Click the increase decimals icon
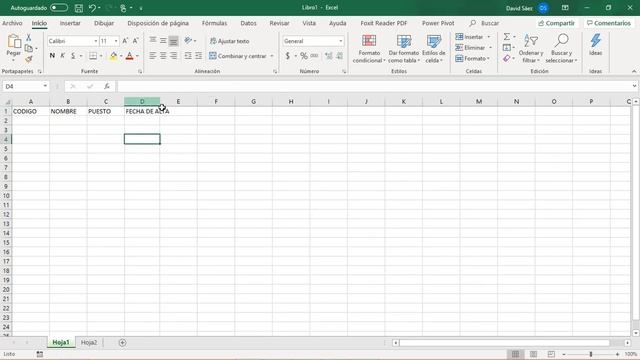640x360 pixels. [x=329, y=56]
